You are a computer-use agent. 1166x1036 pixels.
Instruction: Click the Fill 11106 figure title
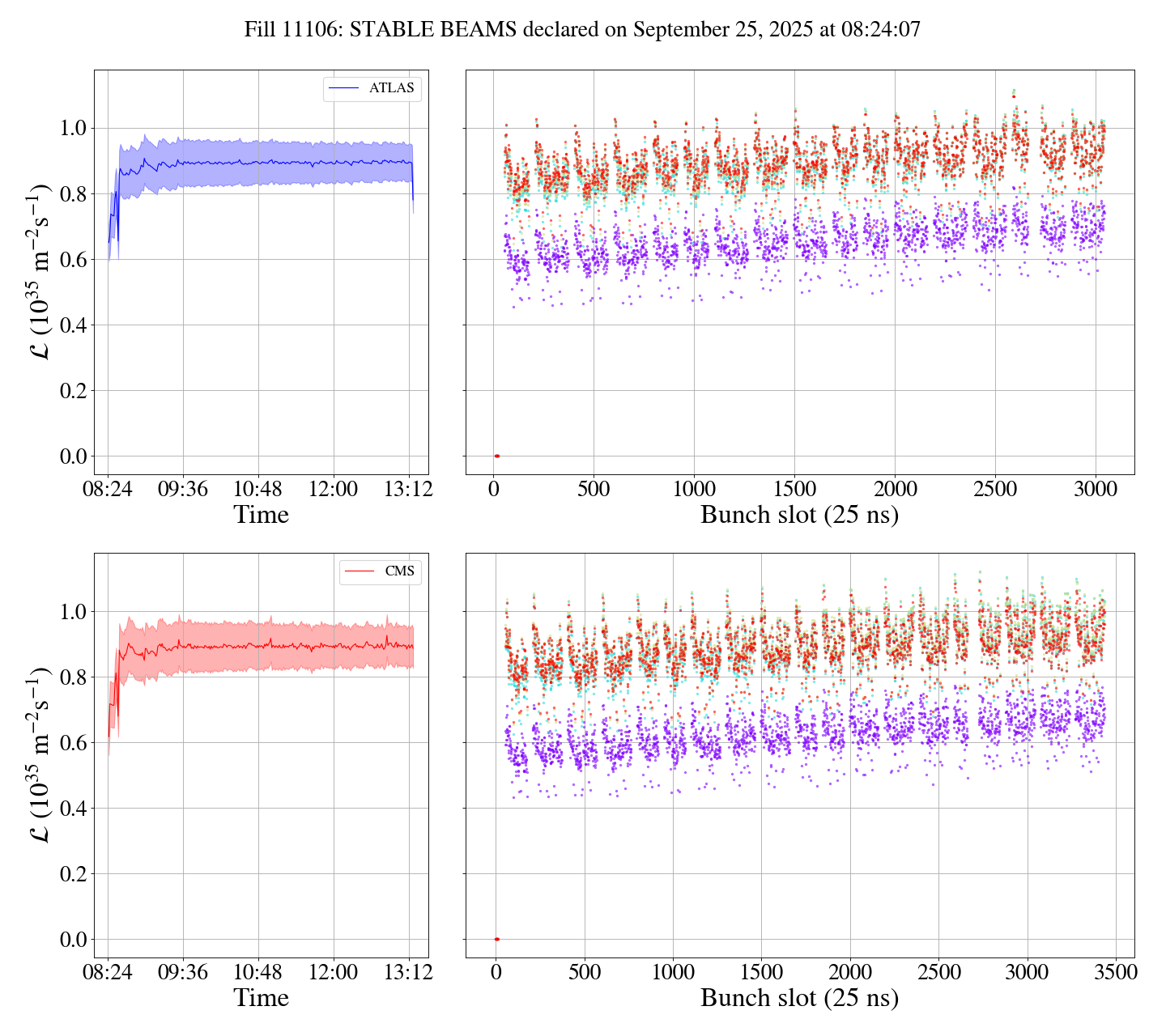582,30
